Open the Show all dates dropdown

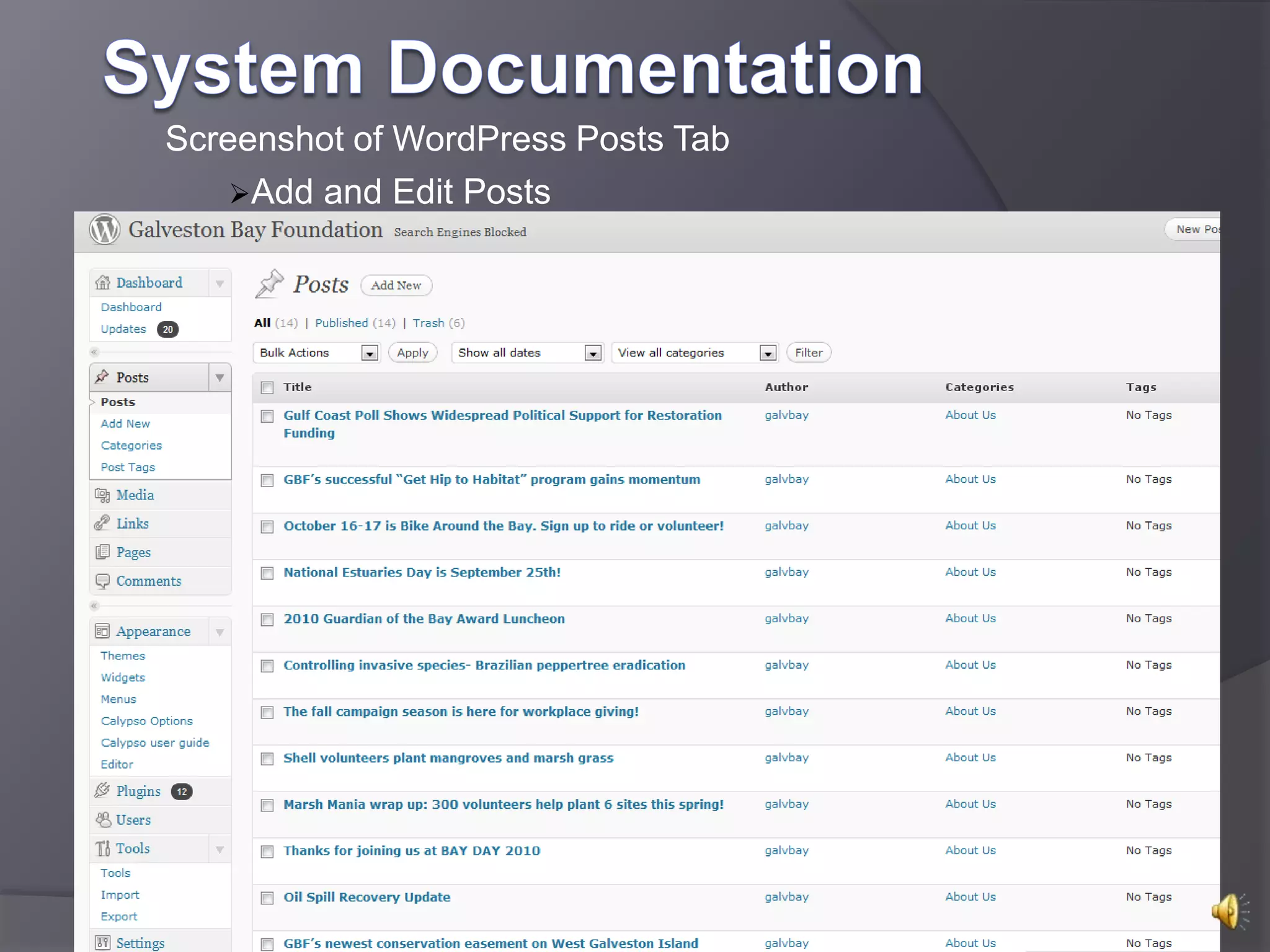click(527, 353)
